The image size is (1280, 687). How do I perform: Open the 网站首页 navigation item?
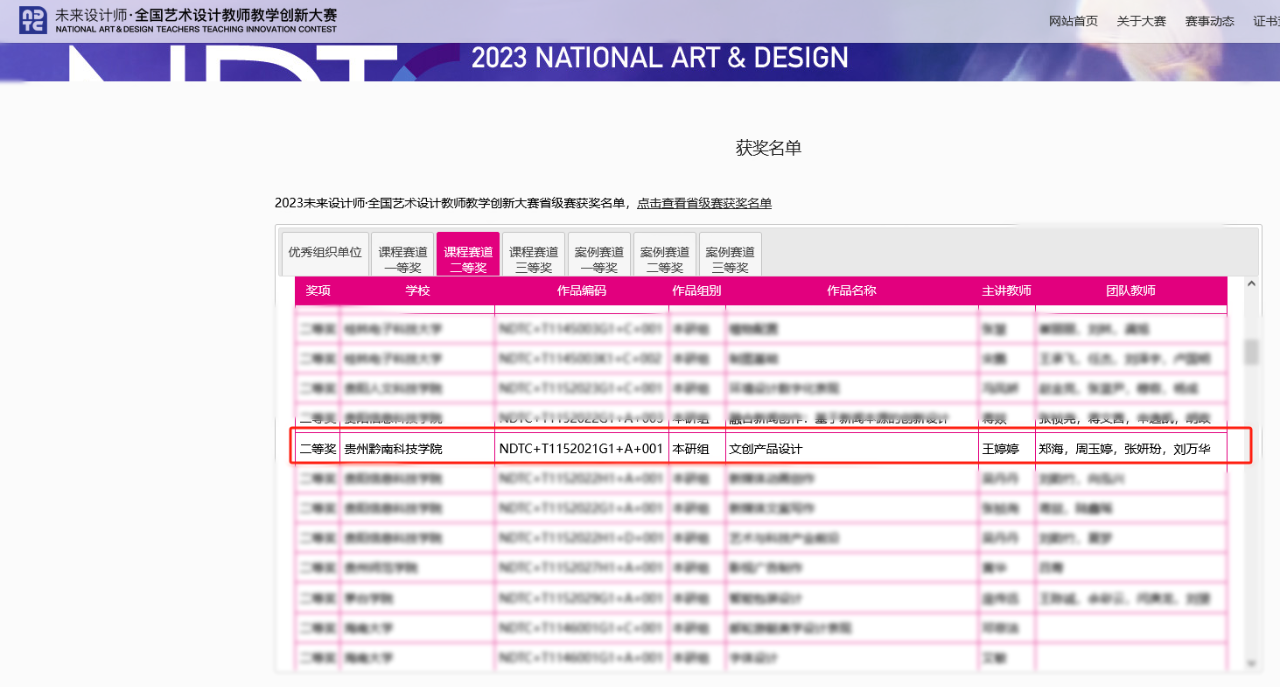click(x=1073, y=21)
